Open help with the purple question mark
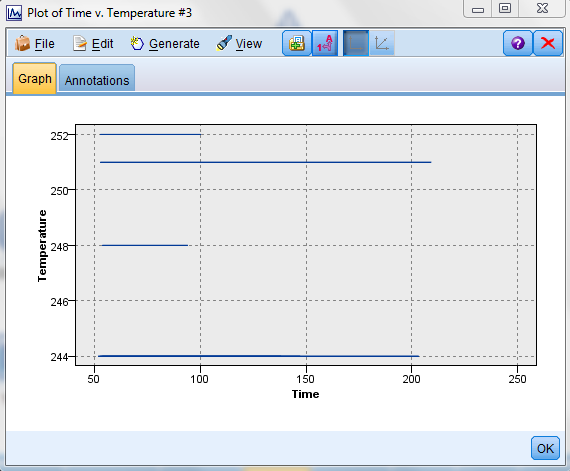570x471 pixels. [518, 43]
